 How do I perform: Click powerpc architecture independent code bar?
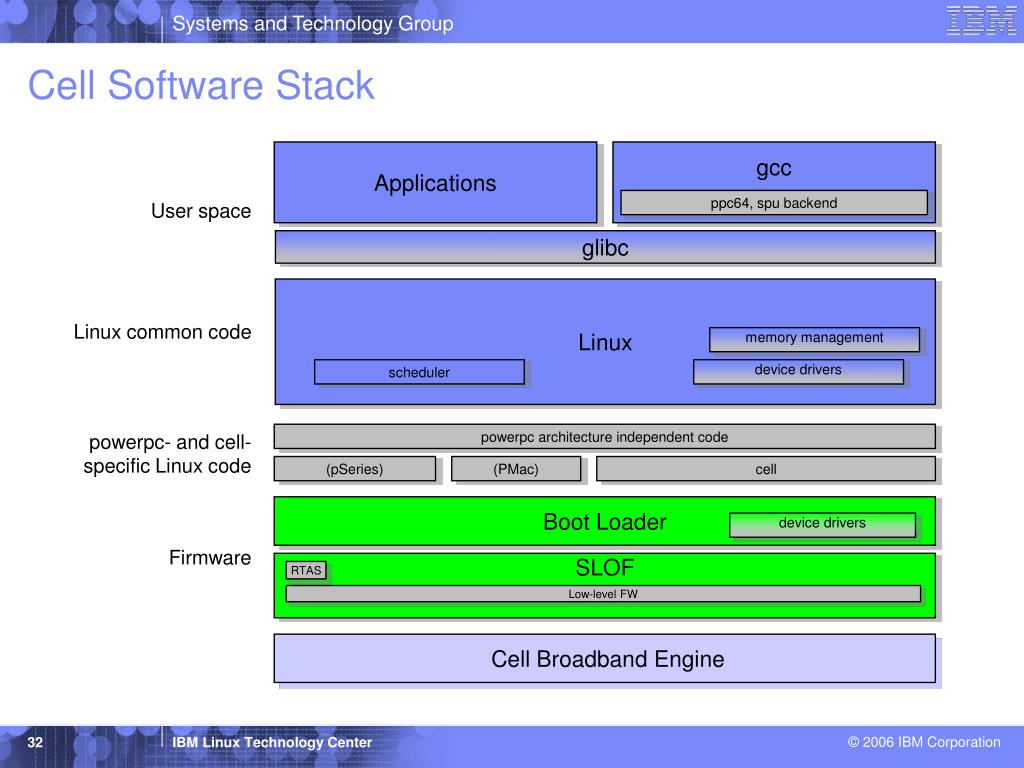click(x=605, y=437)
